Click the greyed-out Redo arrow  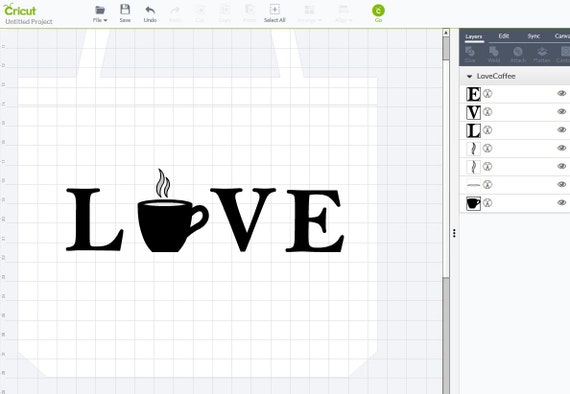[x=175, y=10]
